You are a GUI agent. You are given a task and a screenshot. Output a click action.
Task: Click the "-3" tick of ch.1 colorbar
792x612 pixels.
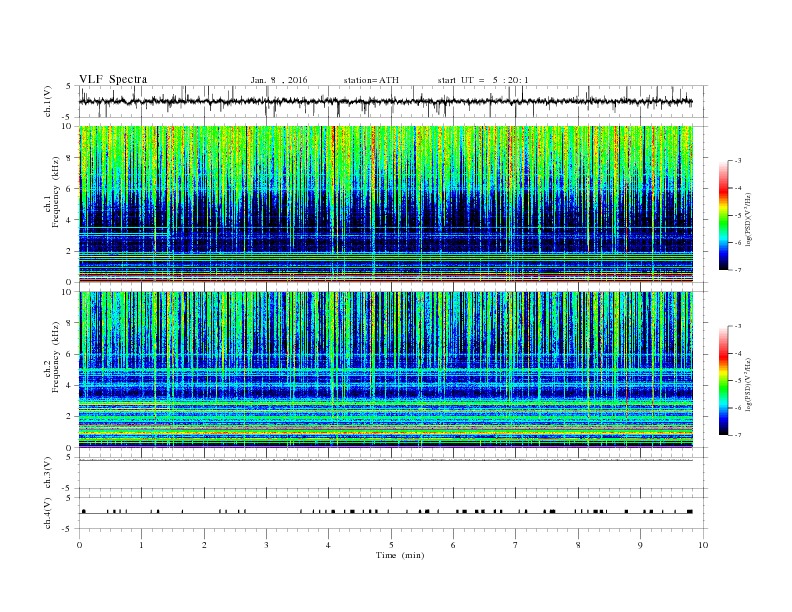[738, 161]
